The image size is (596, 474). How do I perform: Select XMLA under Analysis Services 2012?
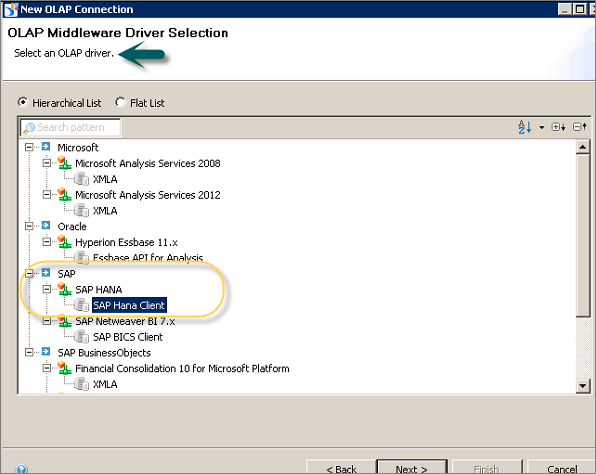(x=105, y=211)
